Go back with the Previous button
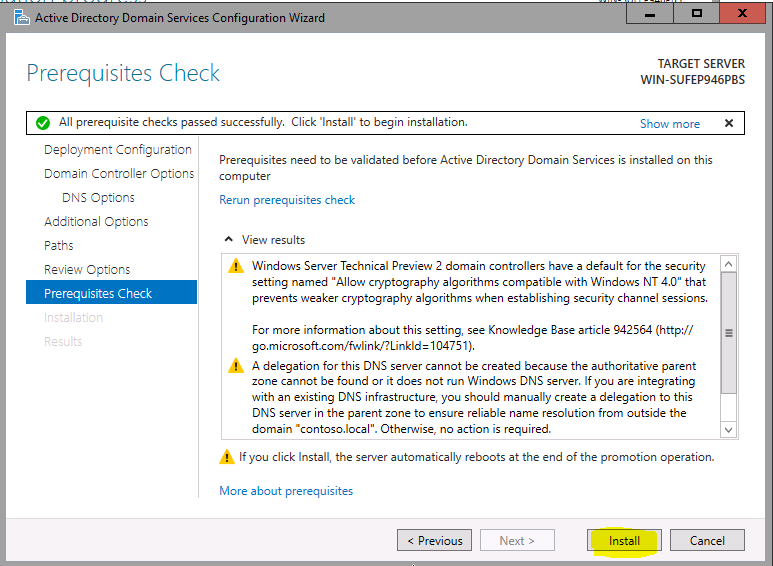 pos(434,540)
